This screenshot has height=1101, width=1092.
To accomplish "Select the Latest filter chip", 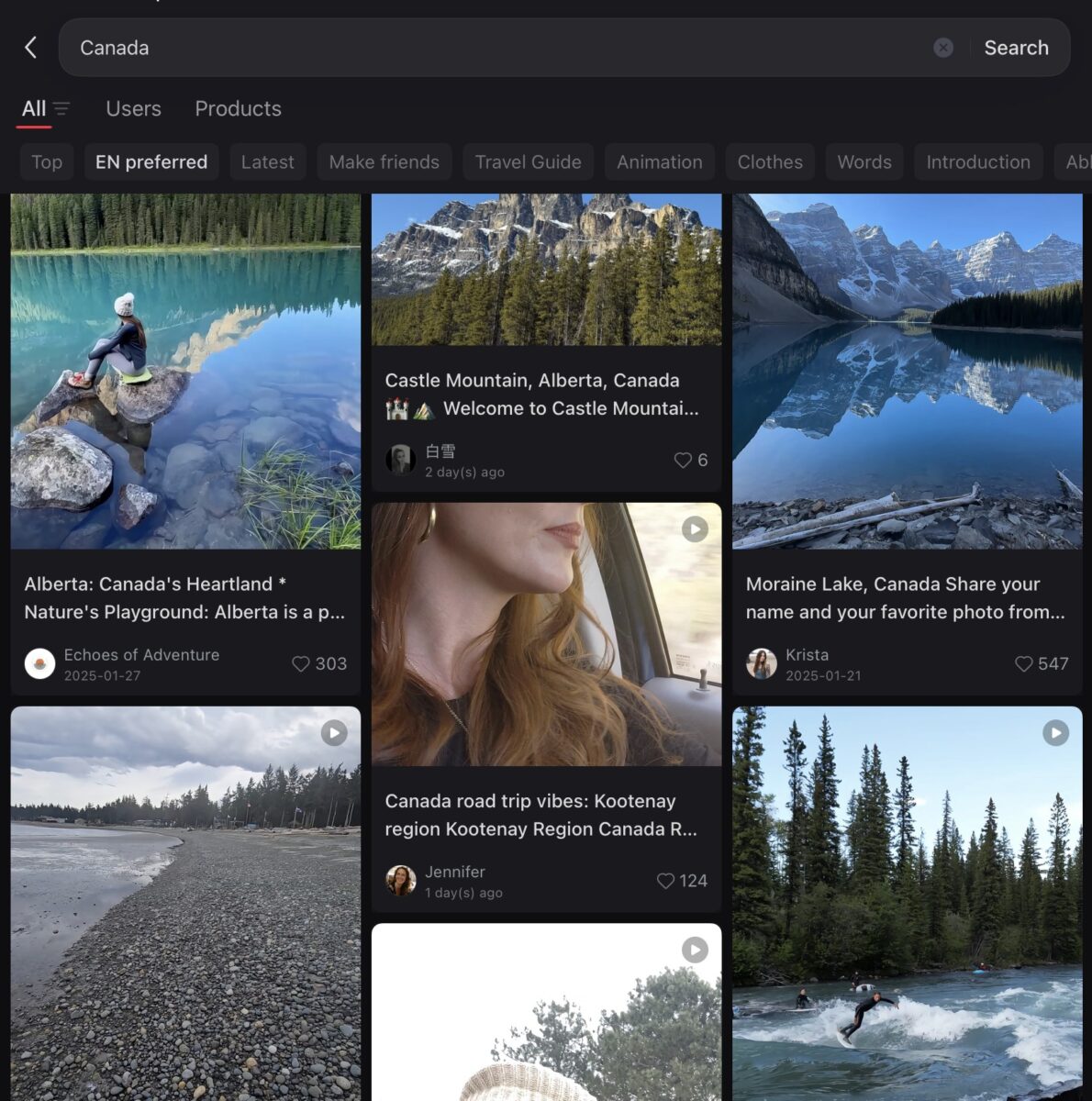I will [267, 162].
